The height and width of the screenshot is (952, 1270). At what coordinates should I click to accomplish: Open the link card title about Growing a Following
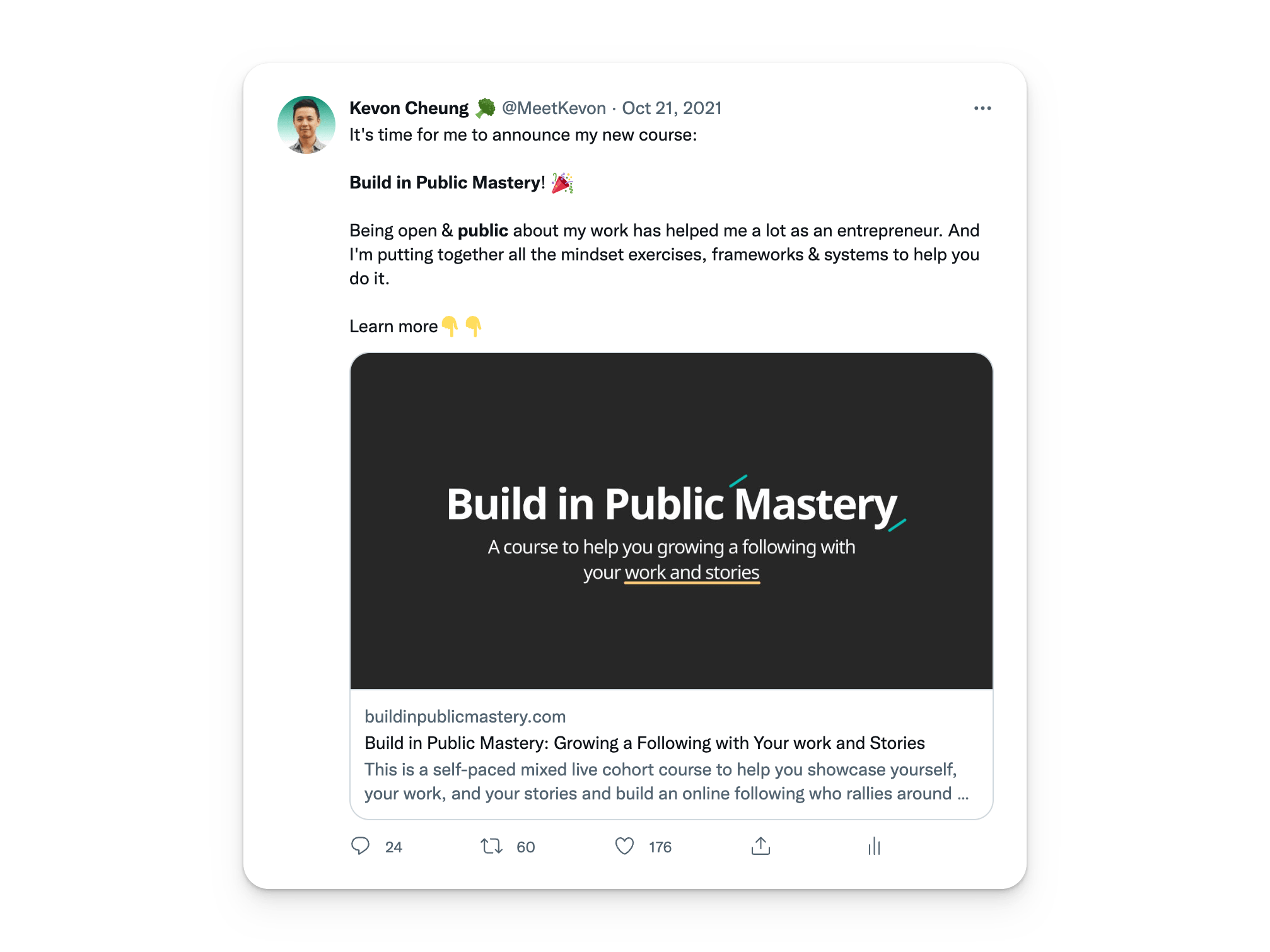[x=644, y=743]
